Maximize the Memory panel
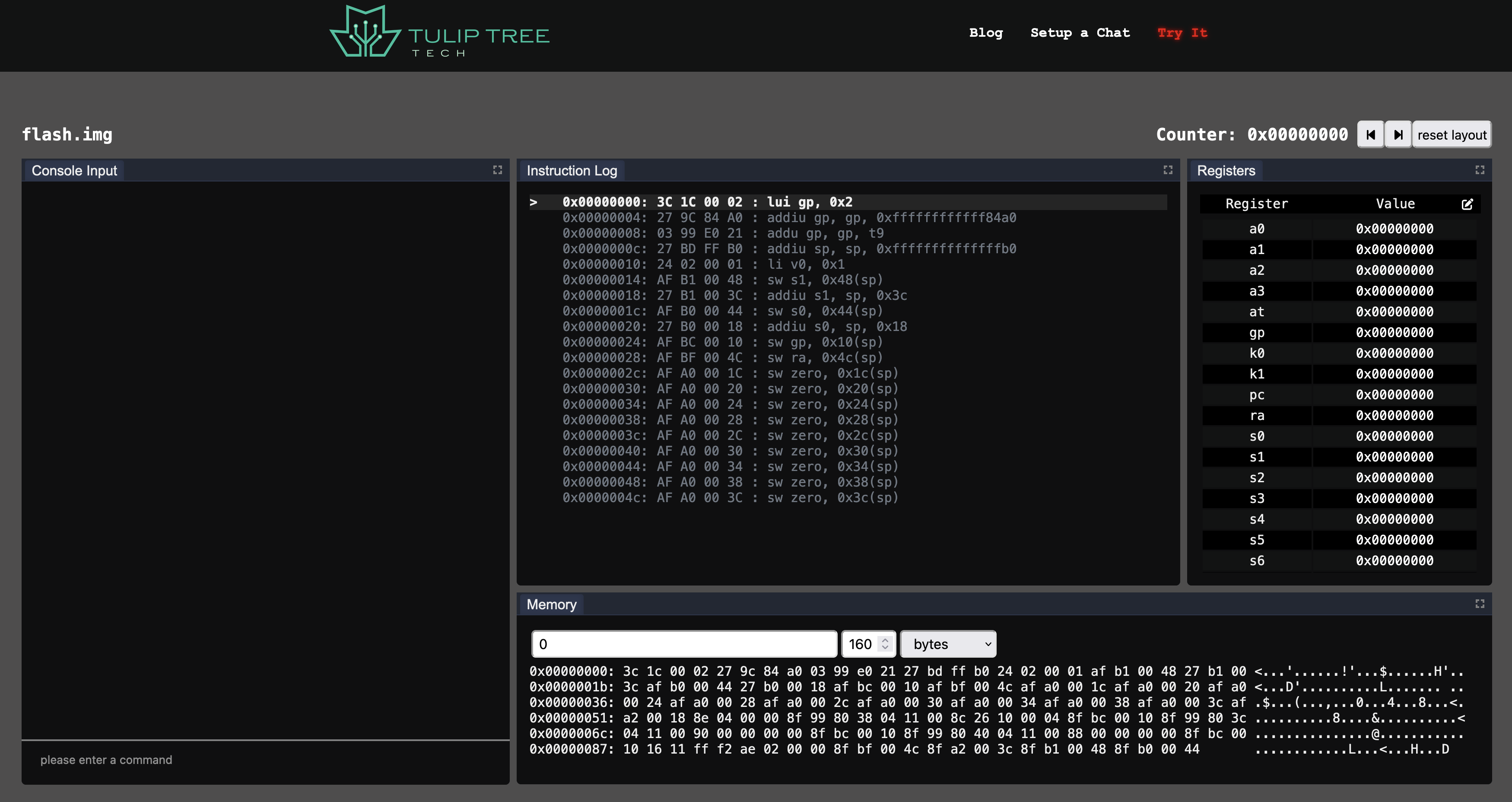 coord(1479,604)
